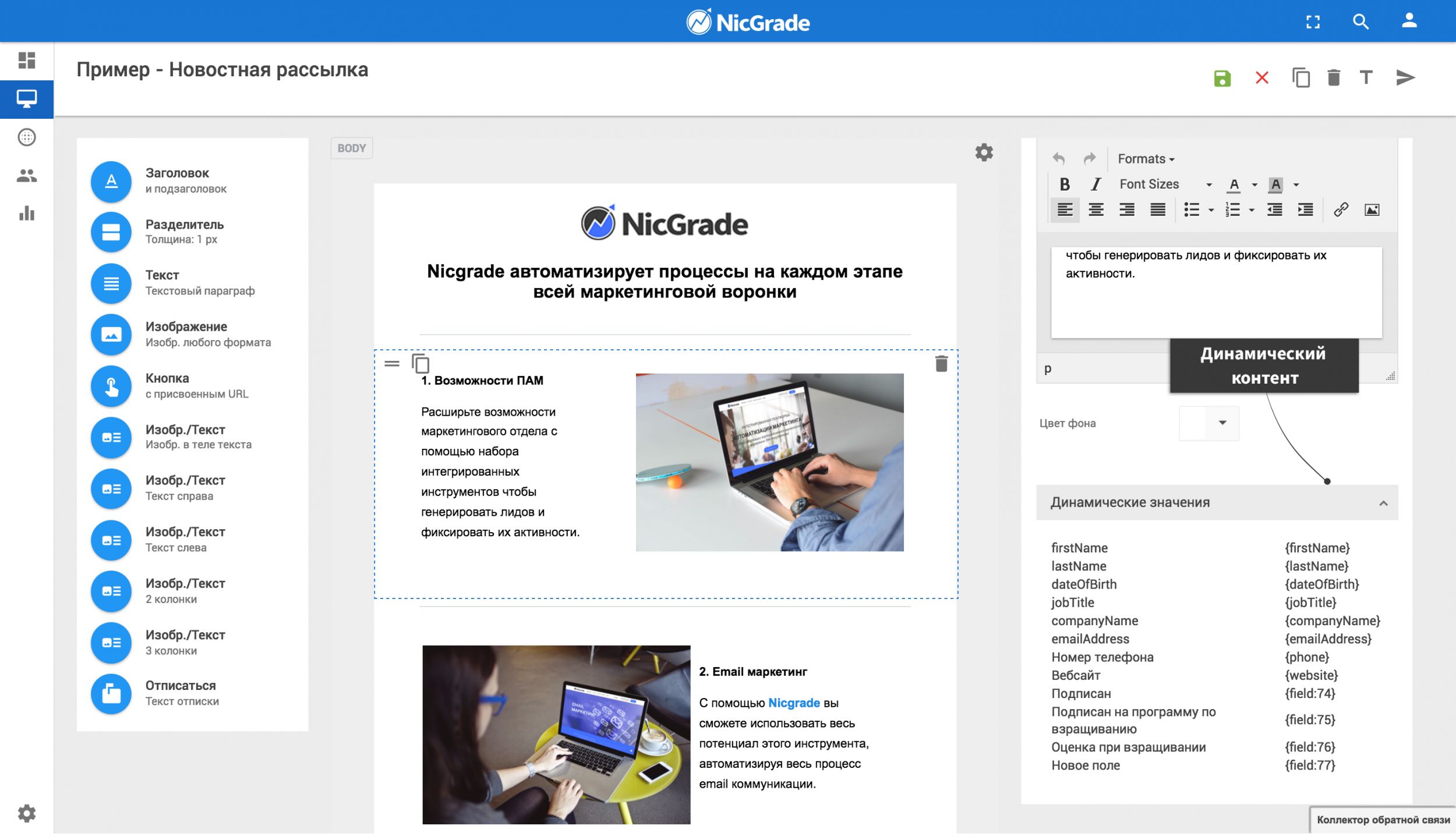Click the Nicgrade link in email text
The width and height of the screenshot is (1456, 836).
point(794,703)
